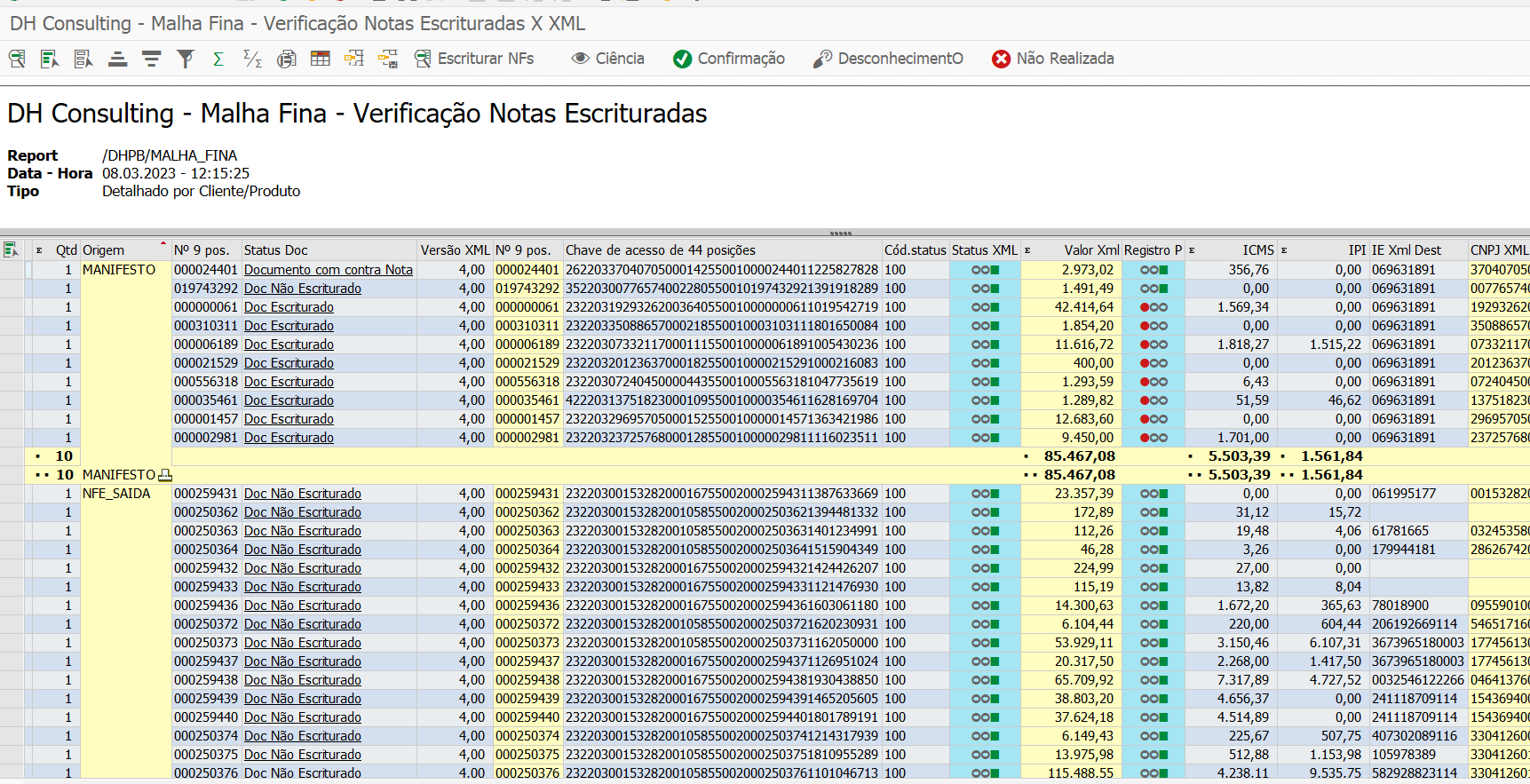This screenshot has height=784, width=1530.
Task: Click access key cell for document 000035461
Action: 722,400
